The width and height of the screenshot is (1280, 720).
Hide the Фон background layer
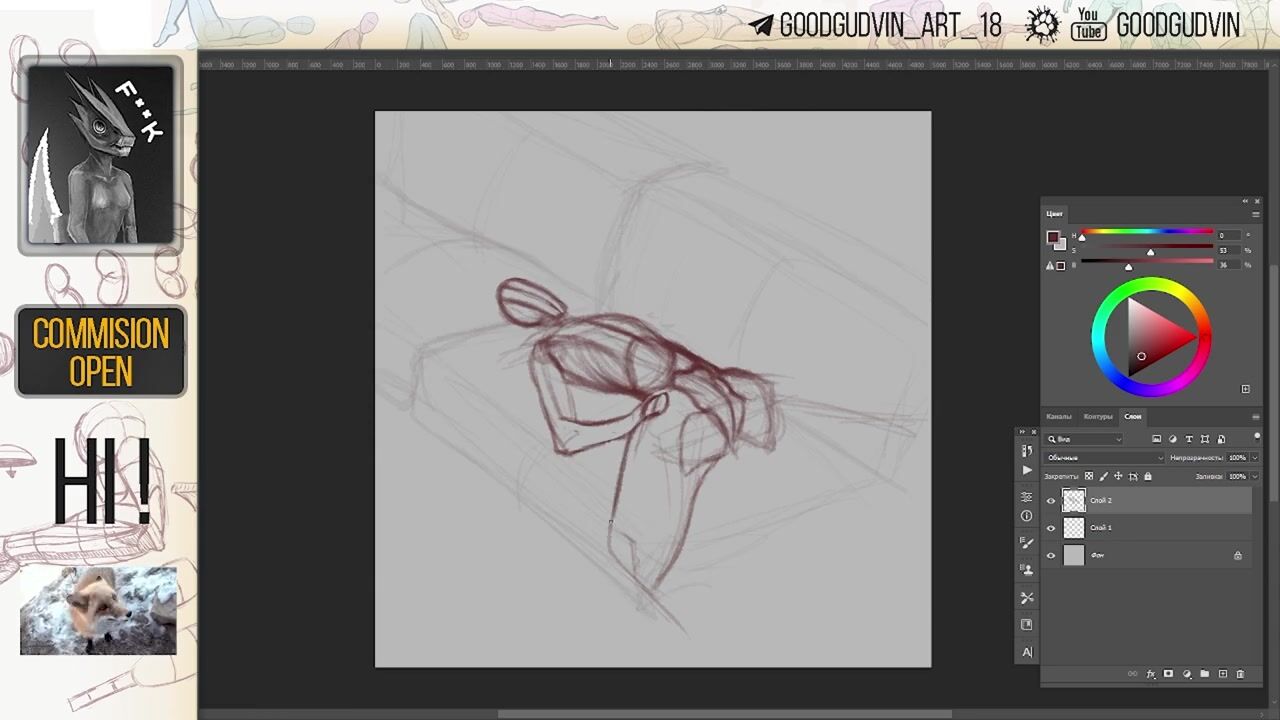1051,556
